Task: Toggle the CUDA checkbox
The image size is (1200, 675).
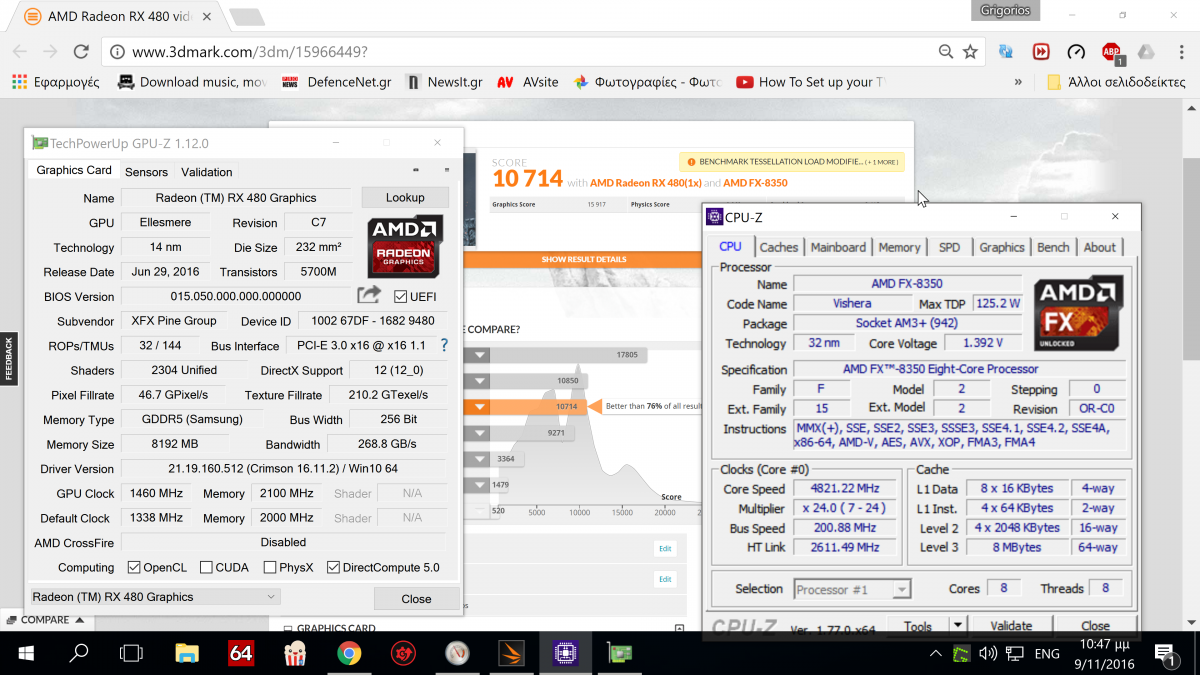Action: coord(206,567)
